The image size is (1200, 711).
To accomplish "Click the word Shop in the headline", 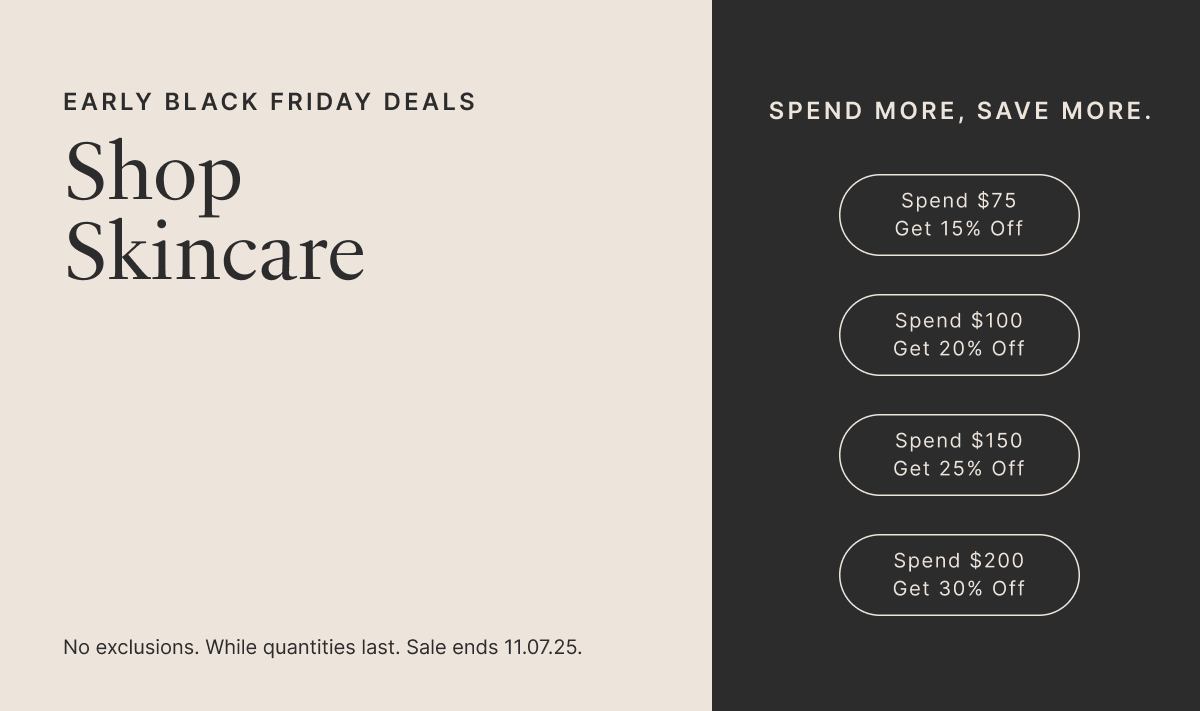I will point(153,172).
